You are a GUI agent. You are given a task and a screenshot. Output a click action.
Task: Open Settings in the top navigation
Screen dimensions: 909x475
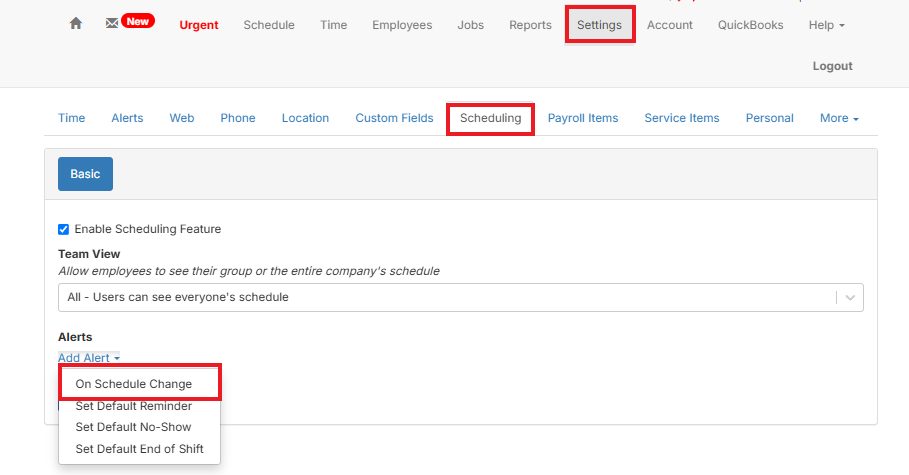pyautogui.click(x=599, y=25)
